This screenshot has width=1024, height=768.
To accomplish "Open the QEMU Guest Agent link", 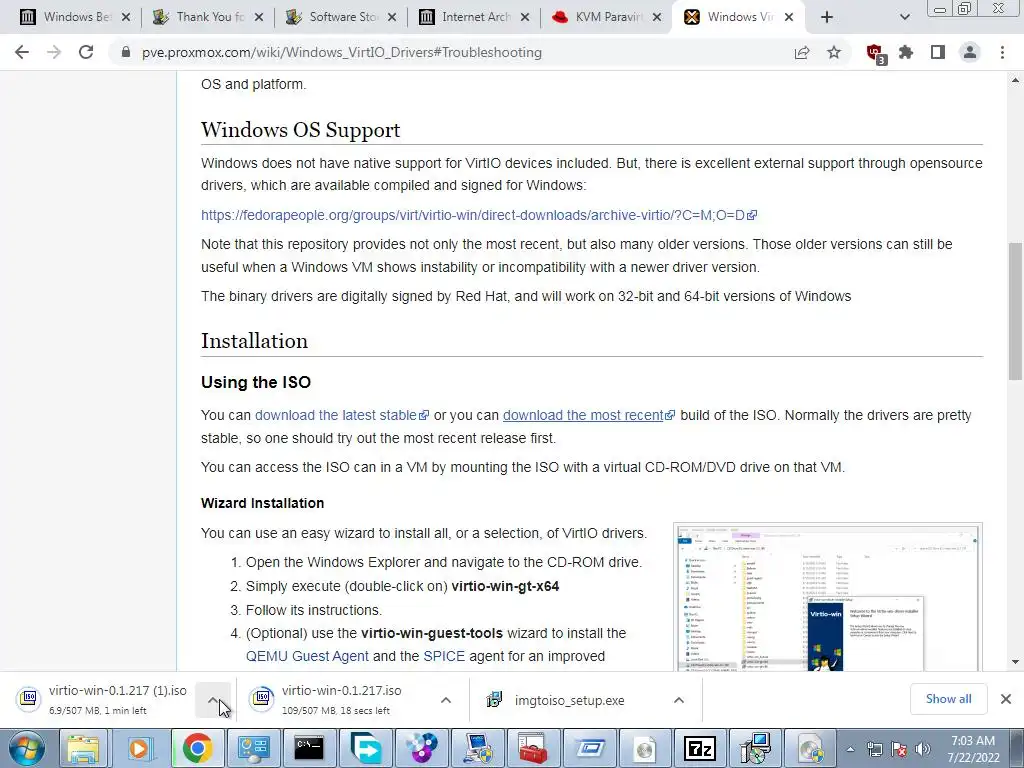I will click(x=307, y=656).
